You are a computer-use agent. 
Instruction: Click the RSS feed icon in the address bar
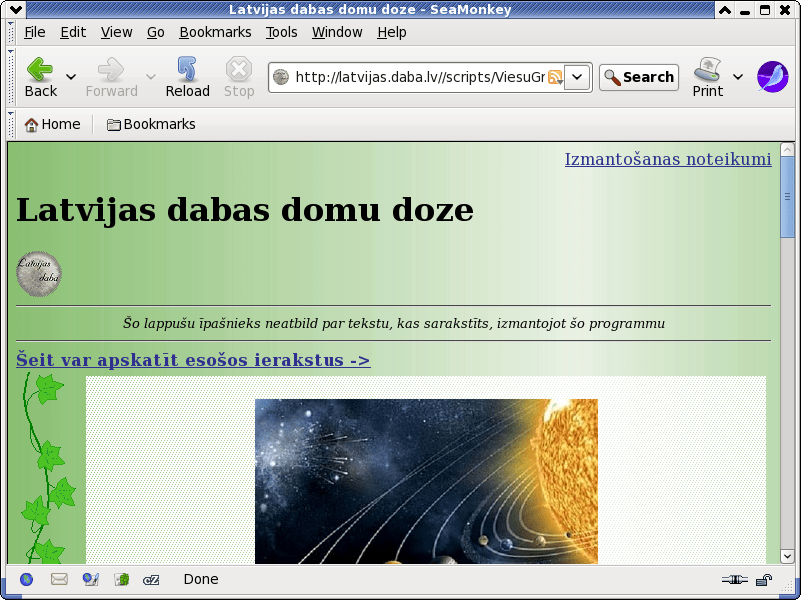click(555, 78)
